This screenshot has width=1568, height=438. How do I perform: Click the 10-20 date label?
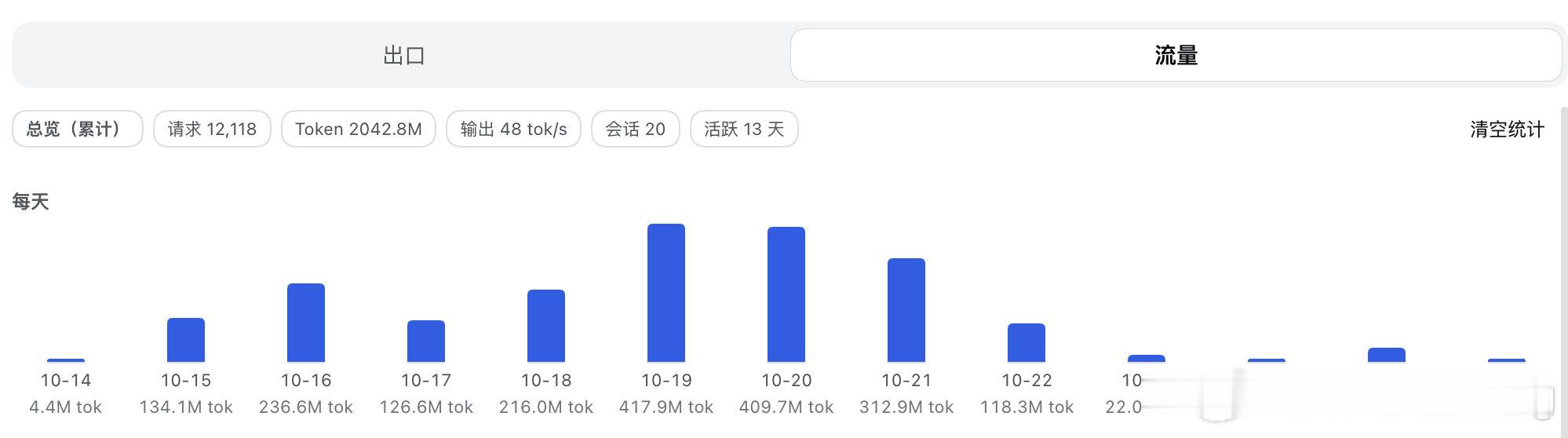pos(786,381)
